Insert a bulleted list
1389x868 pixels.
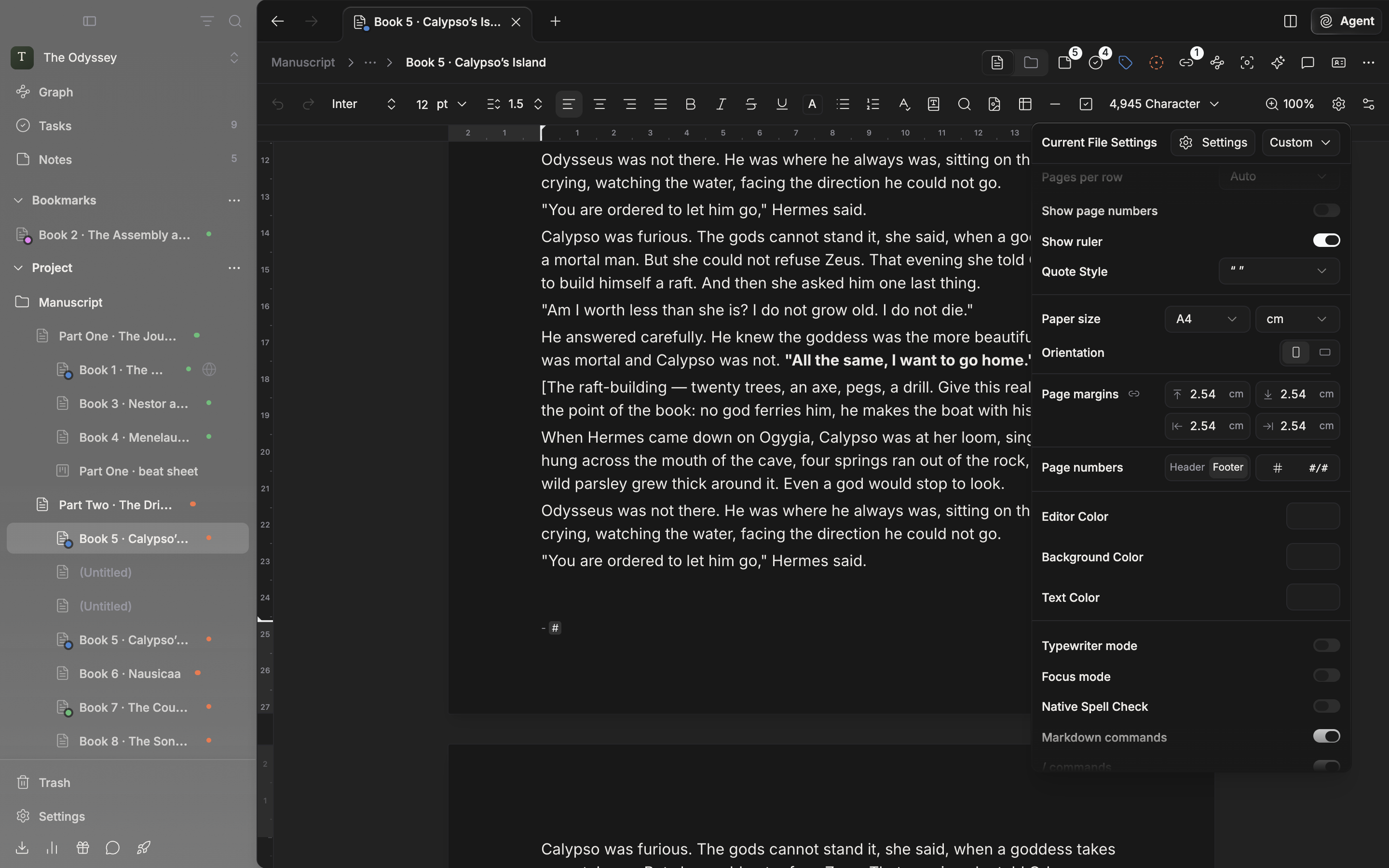843,104
